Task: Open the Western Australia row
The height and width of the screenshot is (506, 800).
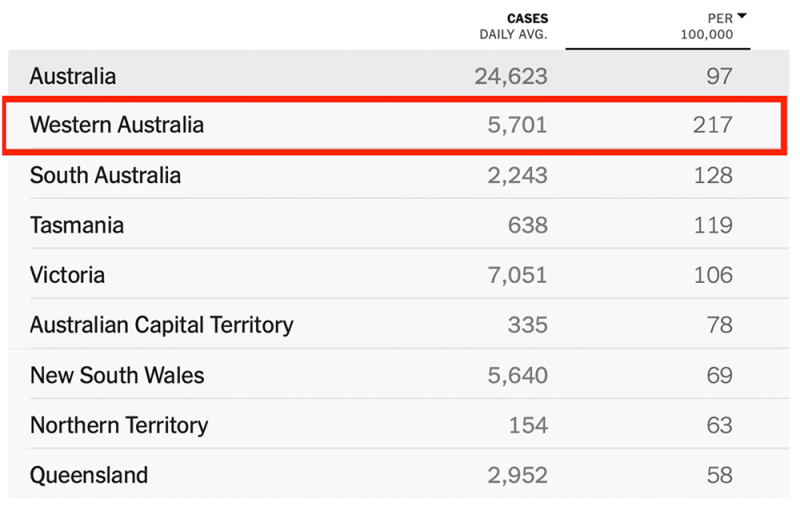Action: coord(394,125)
